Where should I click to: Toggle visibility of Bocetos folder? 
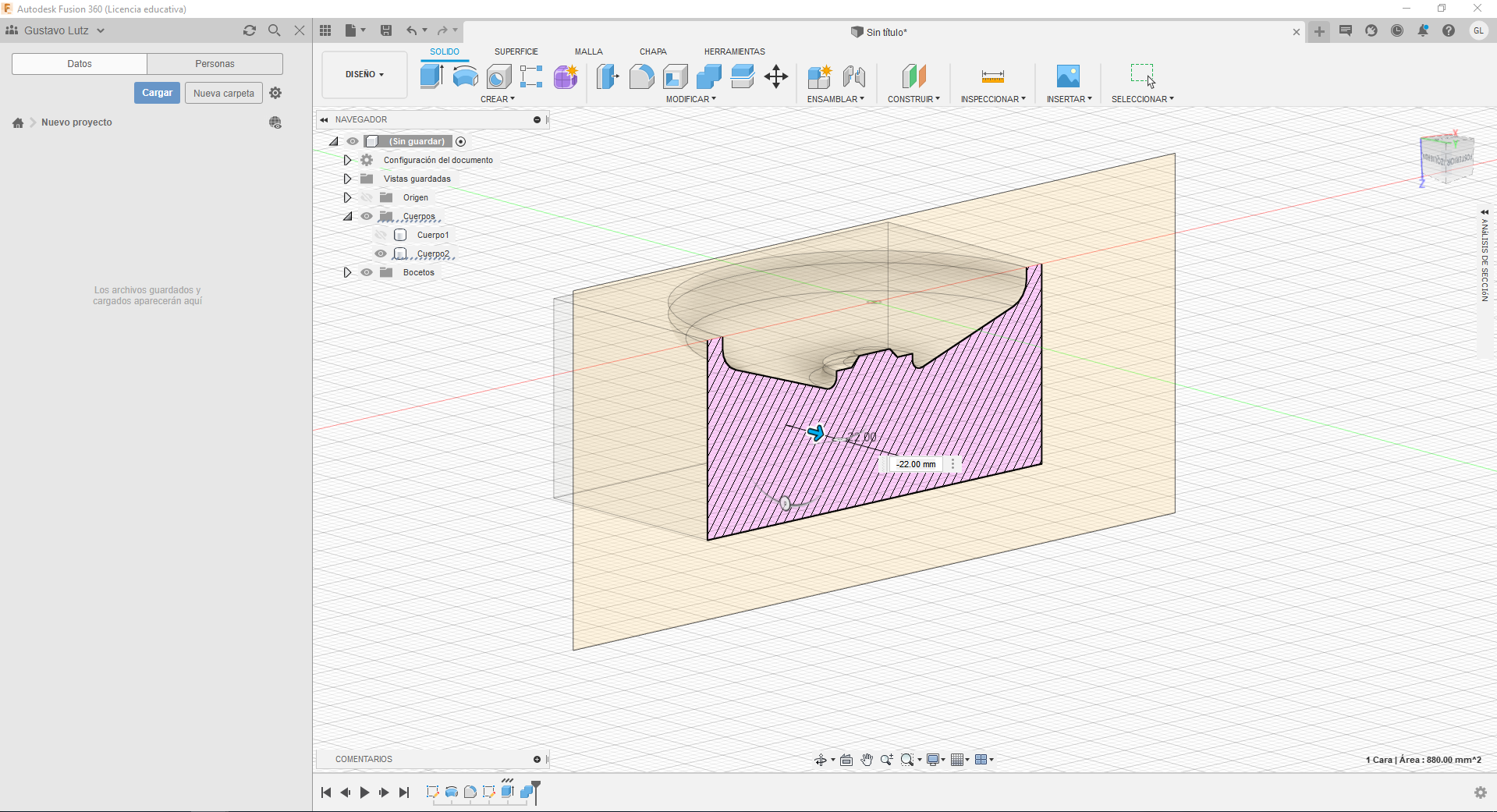click(x=367, y=272)
